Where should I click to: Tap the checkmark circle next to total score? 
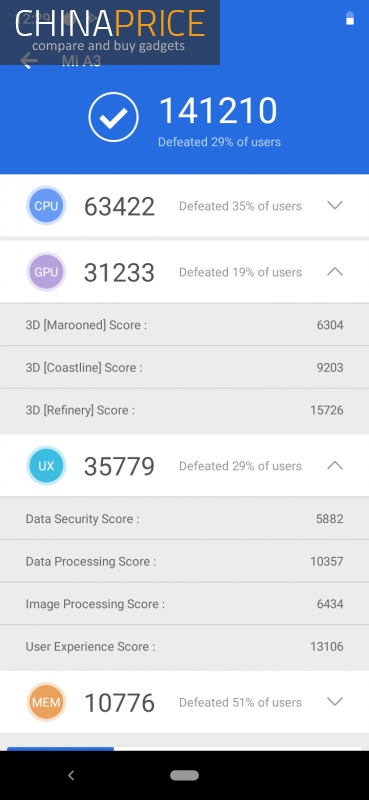[113, 117]
